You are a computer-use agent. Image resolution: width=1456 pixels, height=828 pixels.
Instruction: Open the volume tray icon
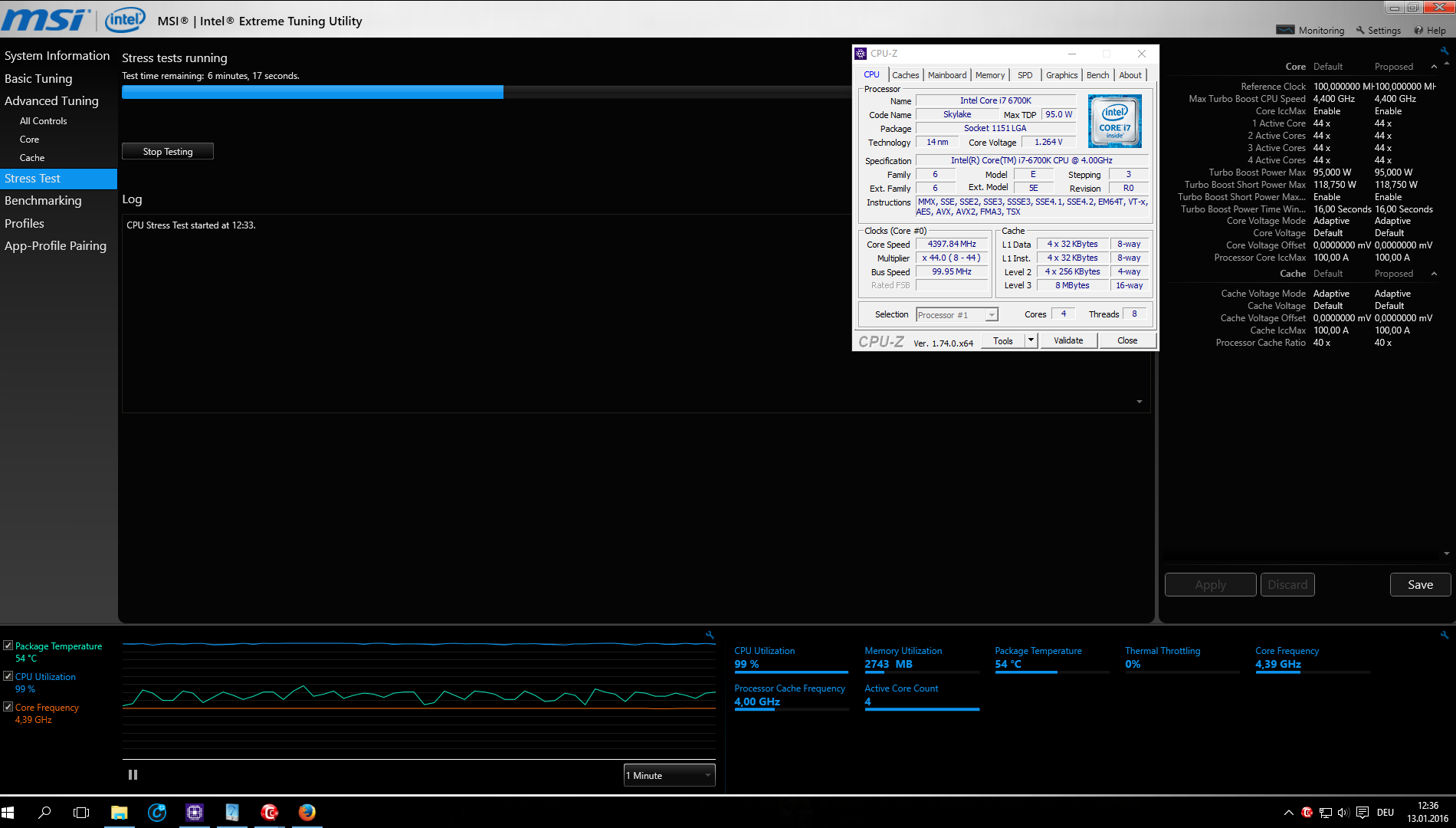[1343, 813]
